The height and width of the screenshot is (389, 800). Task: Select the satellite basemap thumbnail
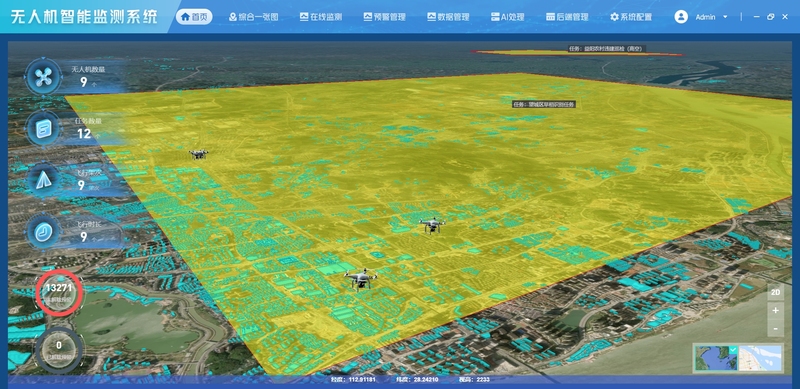coord(716,358)
